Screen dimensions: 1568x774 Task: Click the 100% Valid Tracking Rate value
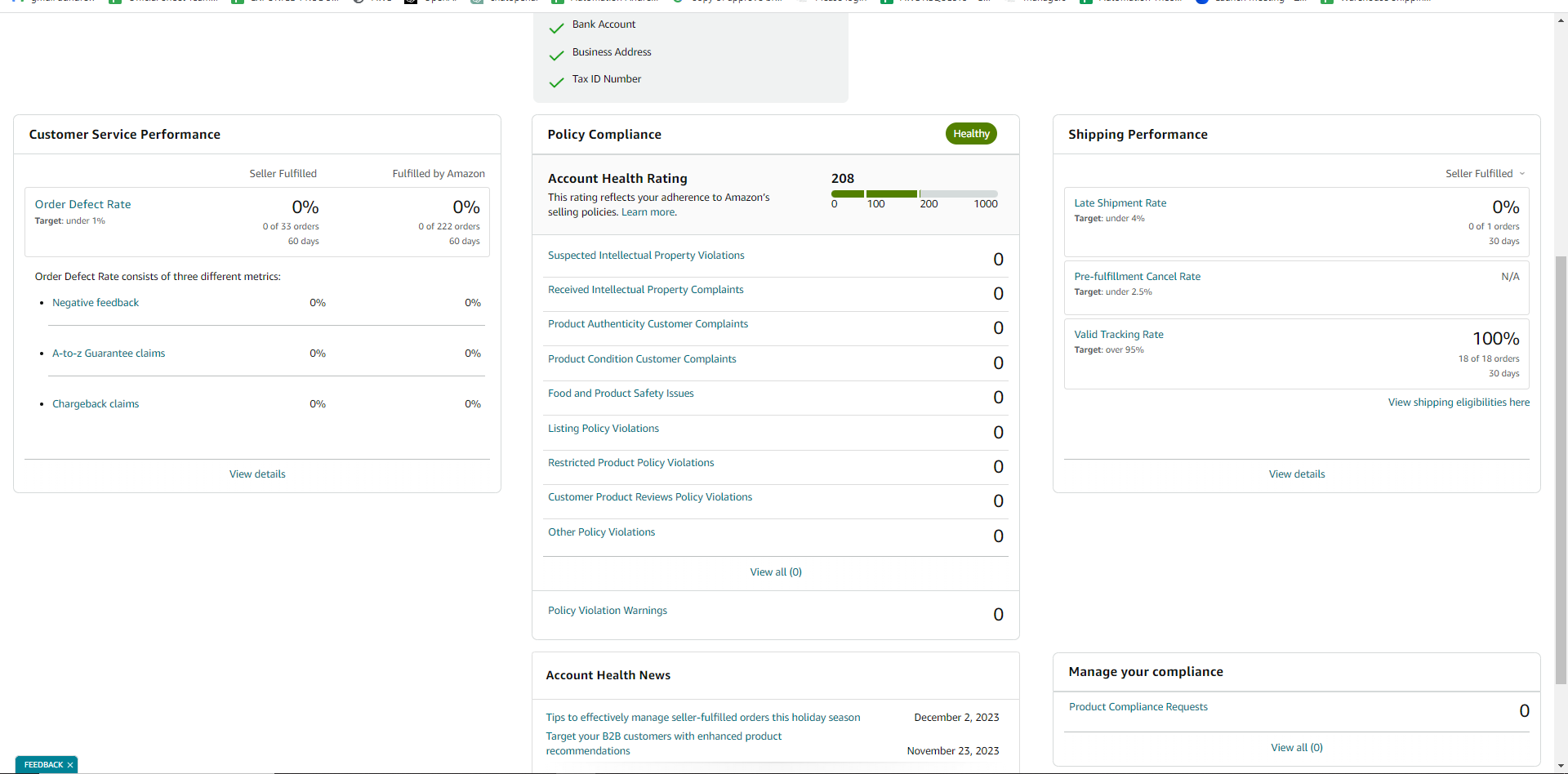click(x=1495, y=338)
